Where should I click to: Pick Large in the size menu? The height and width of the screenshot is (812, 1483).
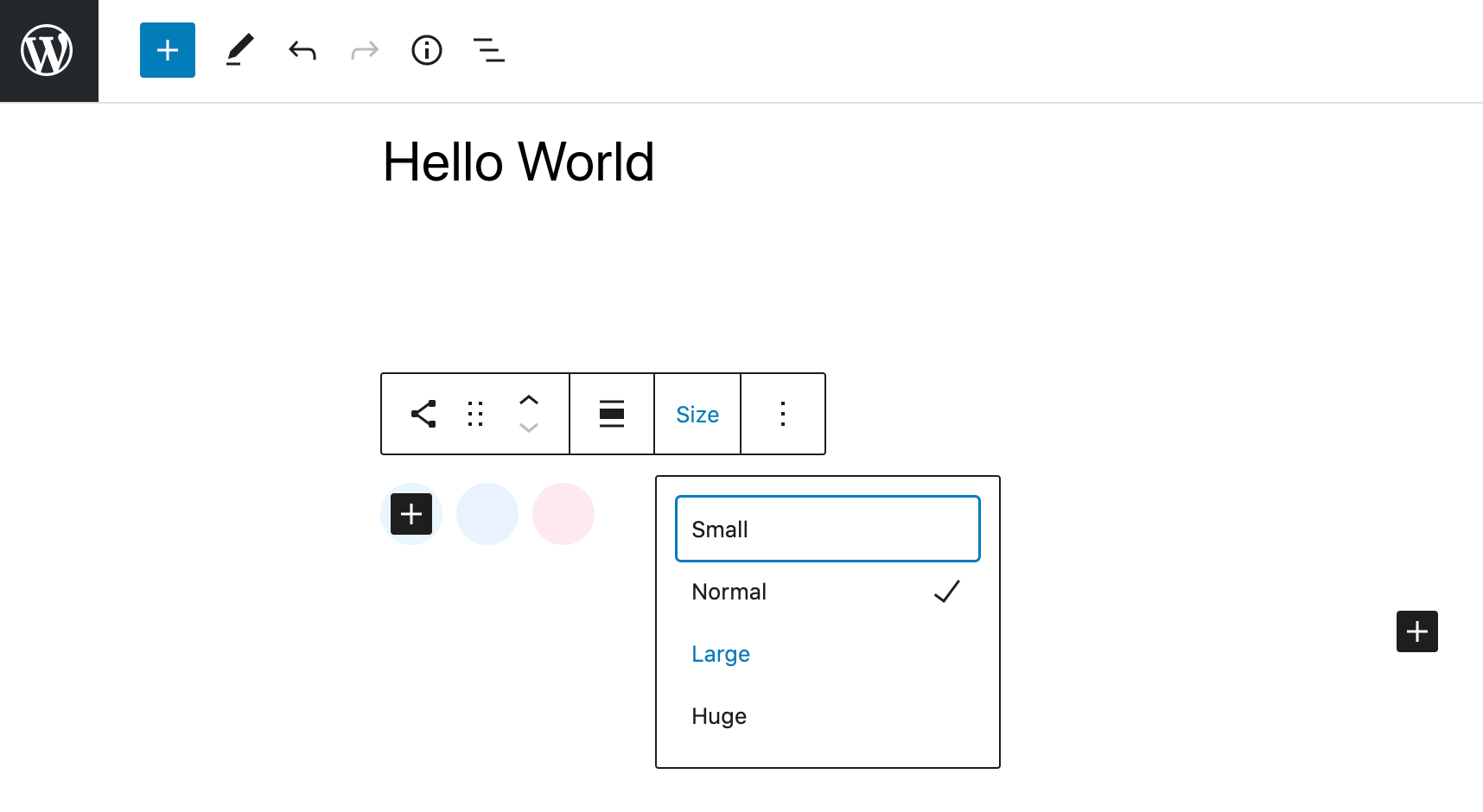pyautogui.click(x=827, y=654)
